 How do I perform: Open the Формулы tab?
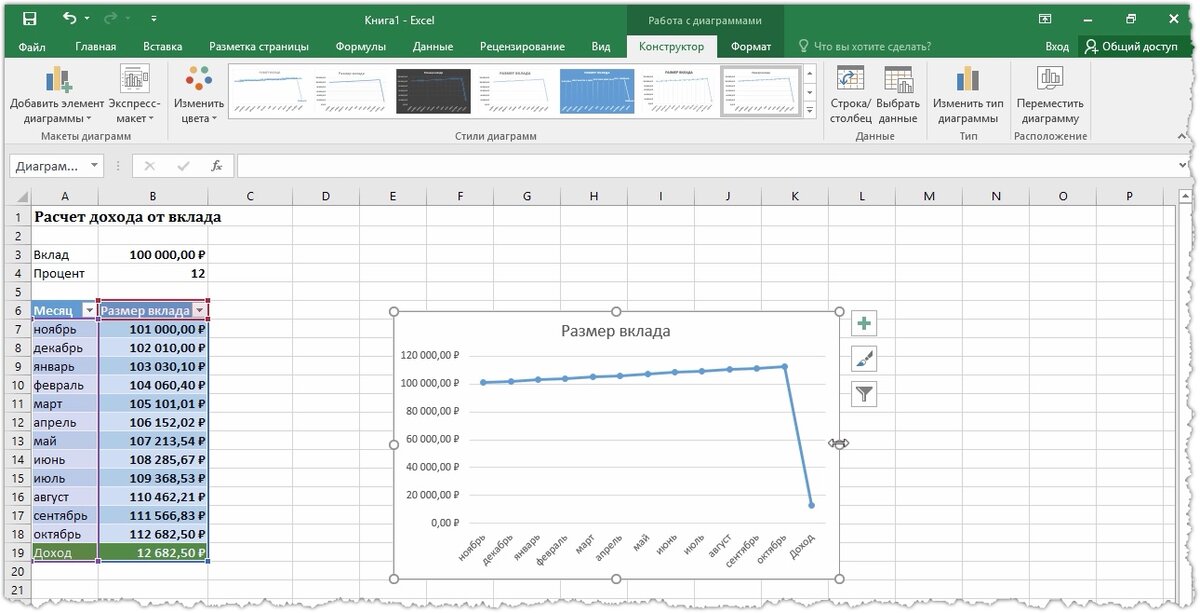[361, 46]
